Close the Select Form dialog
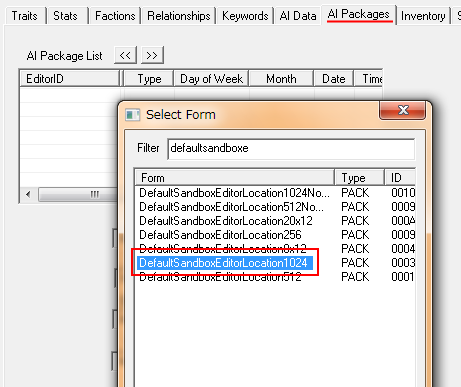Screen dimensions: 461x387 [x=402, y=110]
